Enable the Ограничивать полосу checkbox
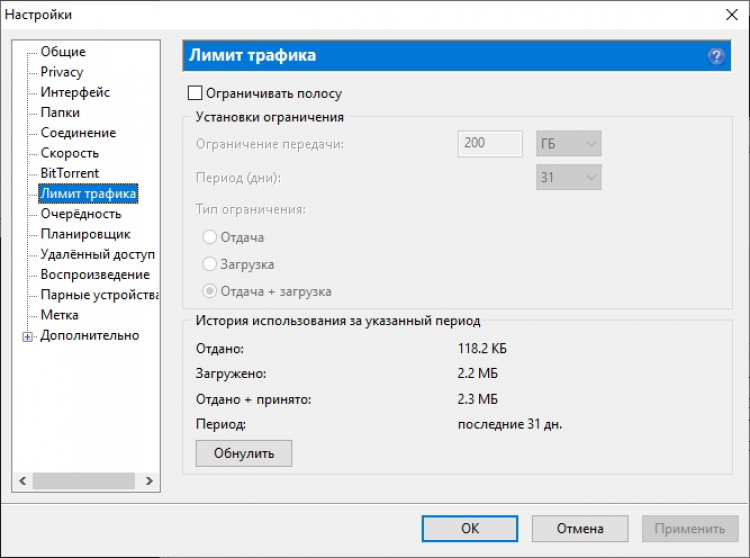The width and height of the screenshot is (750, 558). coord(195,93)
